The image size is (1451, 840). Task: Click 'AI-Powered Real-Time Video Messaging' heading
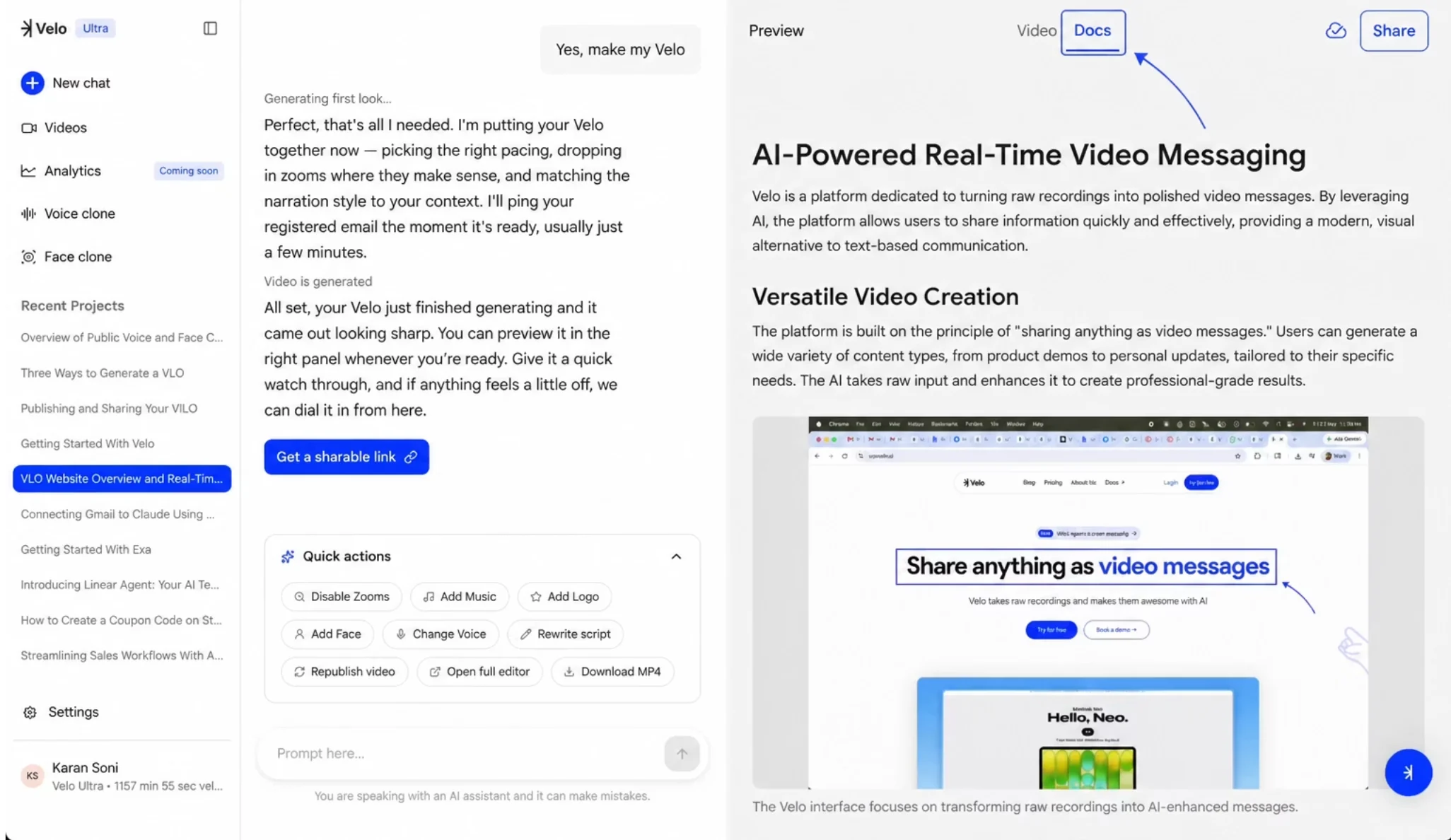[1029, 155]
